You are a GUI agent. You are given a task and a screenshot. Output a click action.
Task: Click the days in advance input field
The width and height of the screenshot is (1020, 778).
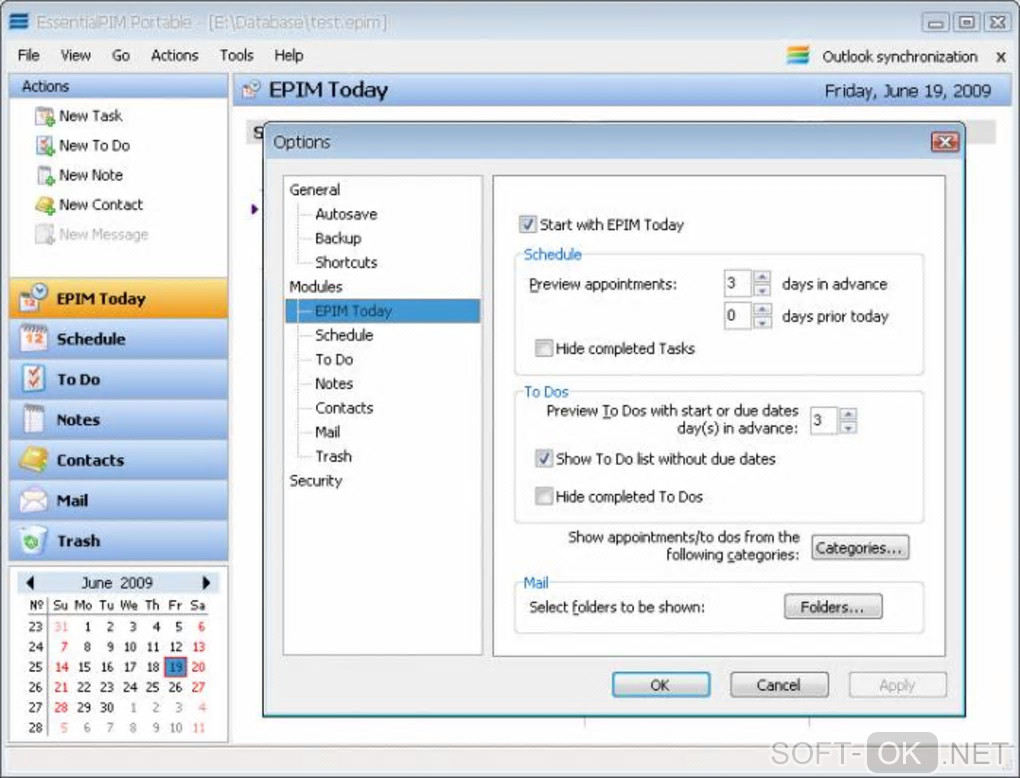(738, 284)
